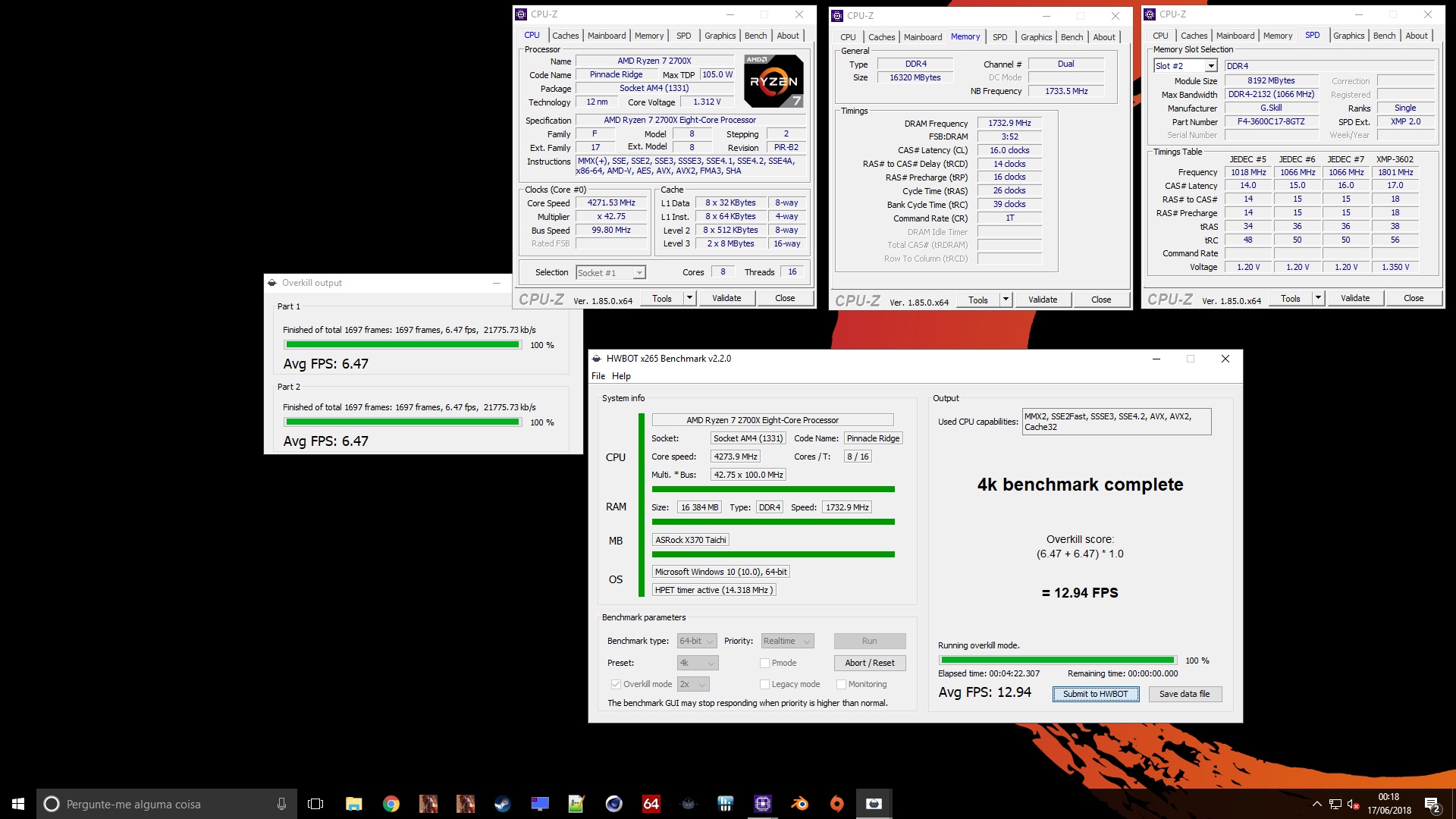Open Steam from the taskbar
Screen dimensions: 1456x819
(x=502, y=804)
